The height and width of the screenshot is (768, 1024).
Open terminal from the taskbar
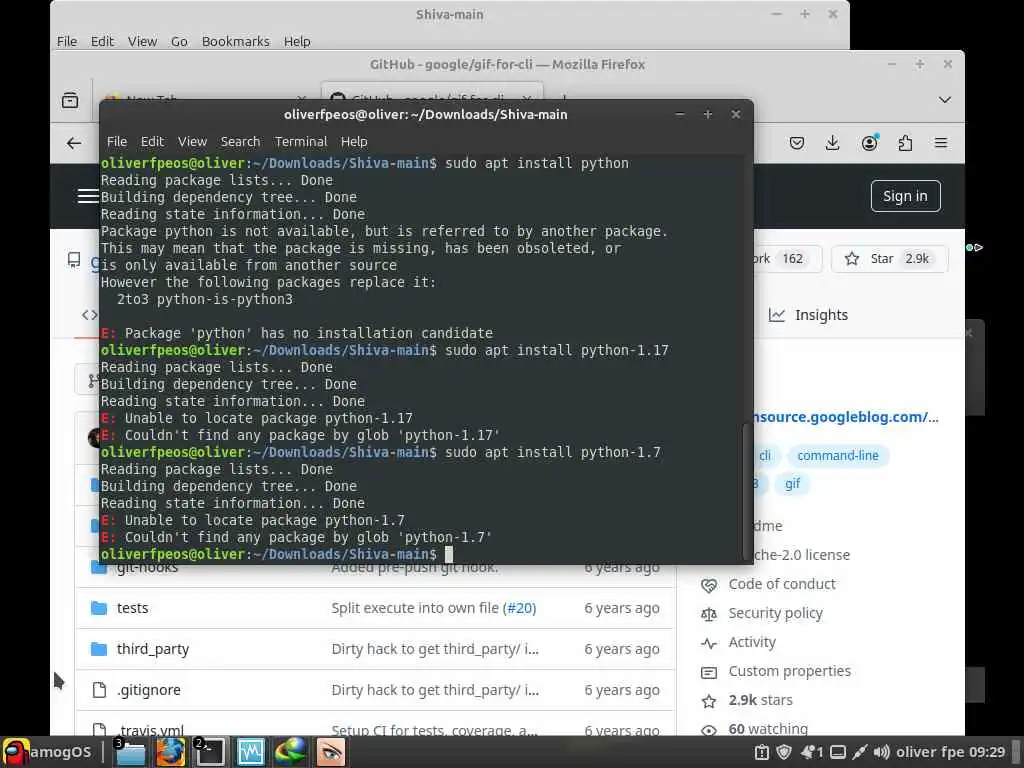(210, 752)
